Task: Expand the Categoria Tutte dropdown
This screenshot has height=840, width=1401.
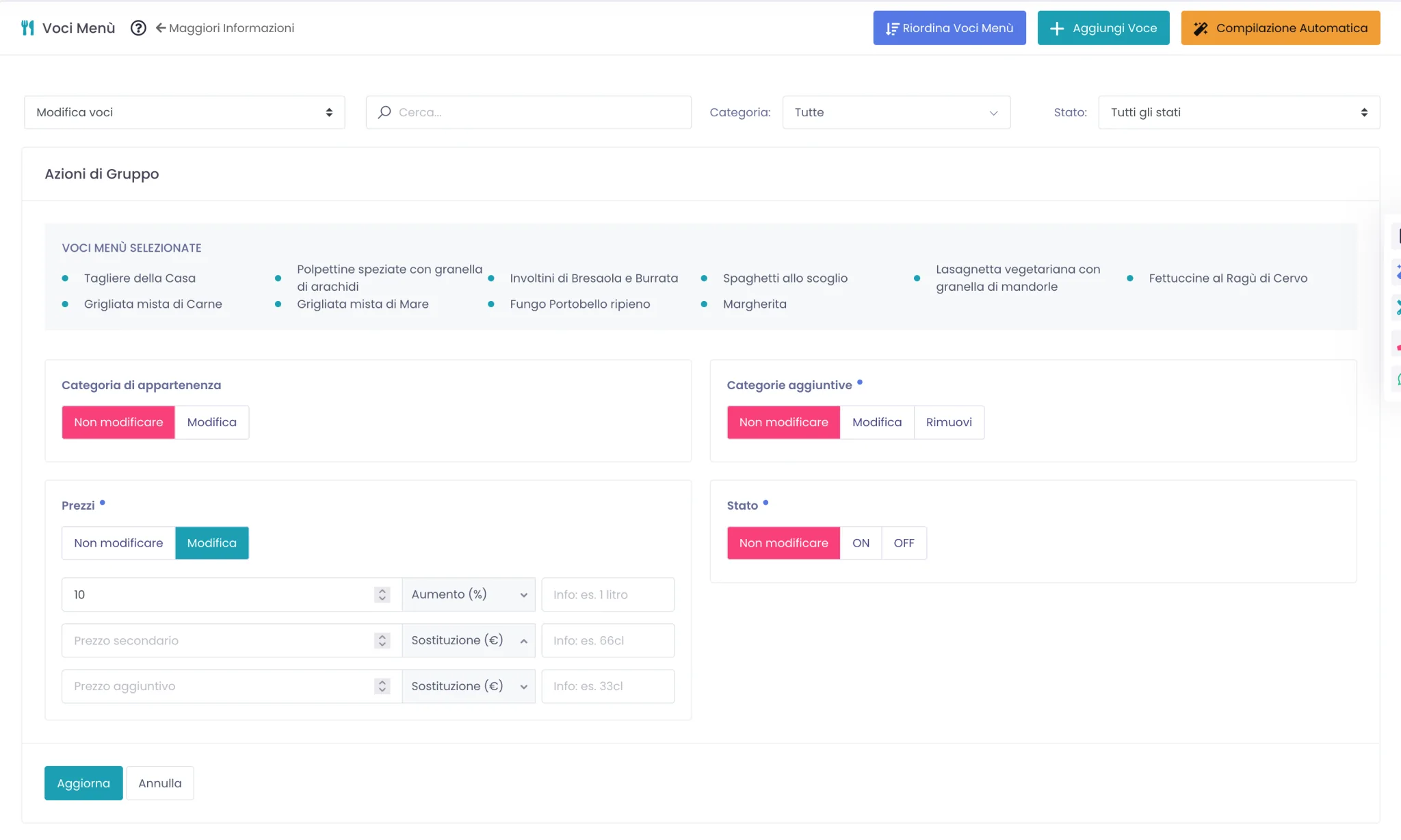Action: [896, 112]
